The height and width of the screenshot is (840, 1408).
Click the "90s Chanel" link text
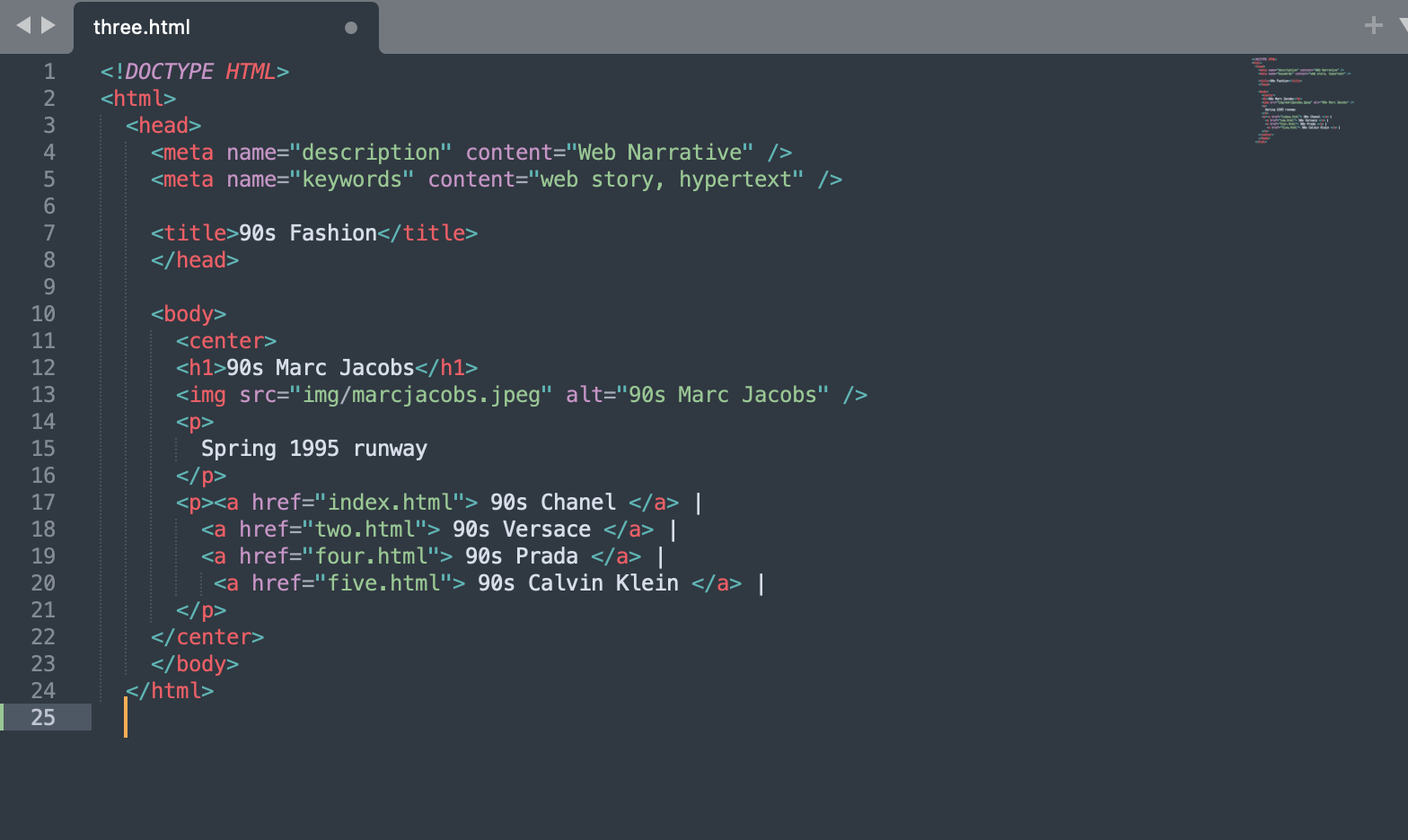coord(553,503)
